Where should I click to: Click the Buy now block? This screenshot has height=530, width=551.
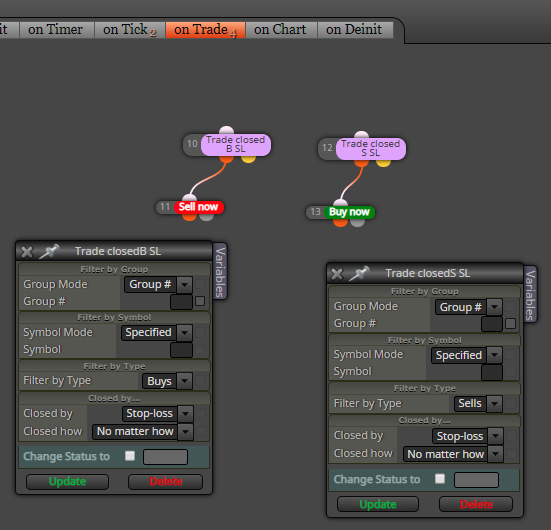point(349,212)
